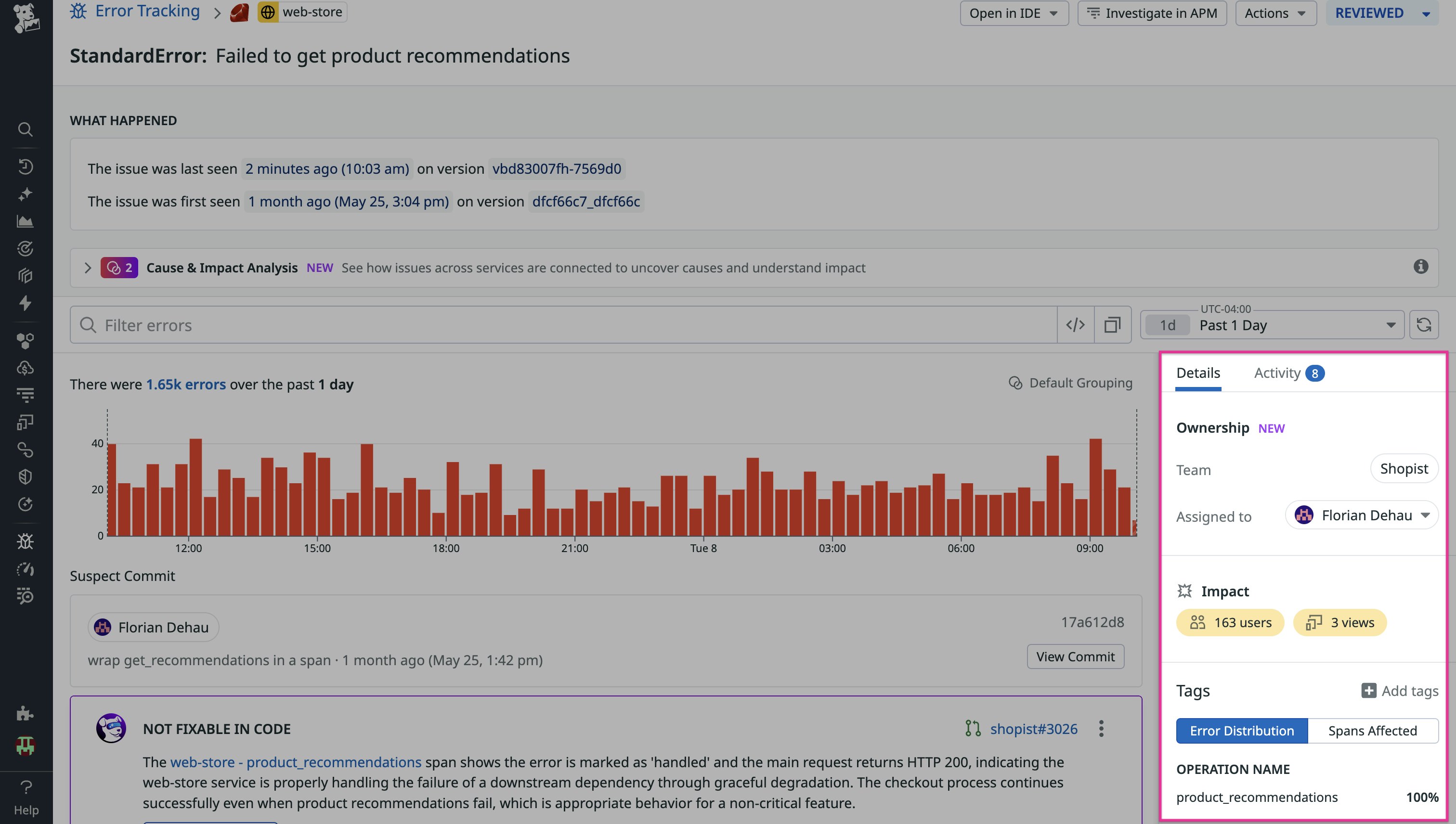Open Error Tracking bug icon in sidebar
Screen dimensions: 1456x824
(x=25, y=541)
